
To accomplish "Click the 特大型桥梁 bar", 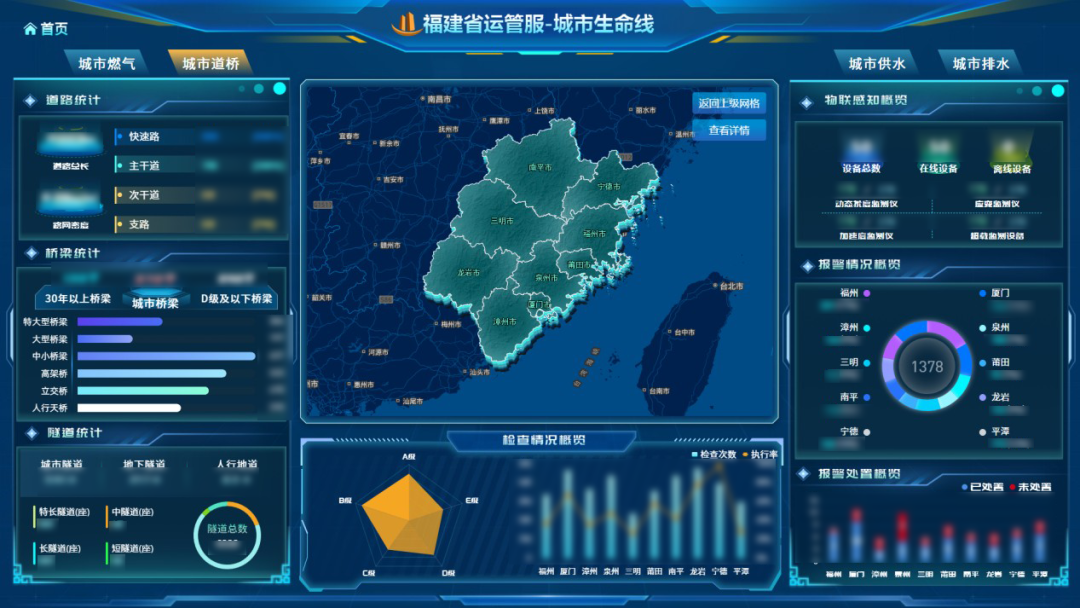I will tap(120, 322).
